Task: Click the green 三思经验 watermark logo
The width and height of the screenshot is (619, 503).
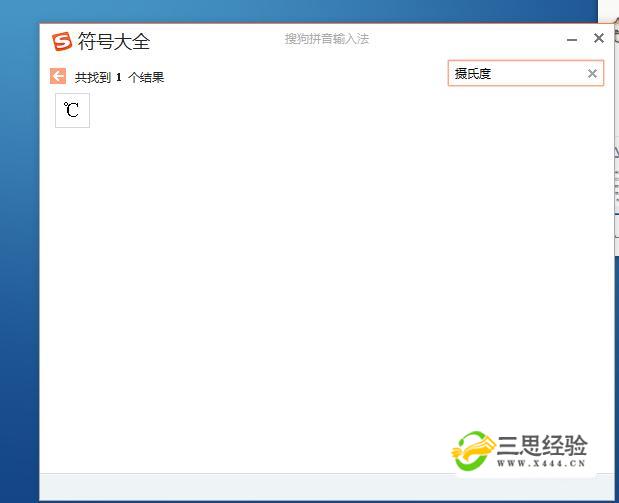Action: 475,452
